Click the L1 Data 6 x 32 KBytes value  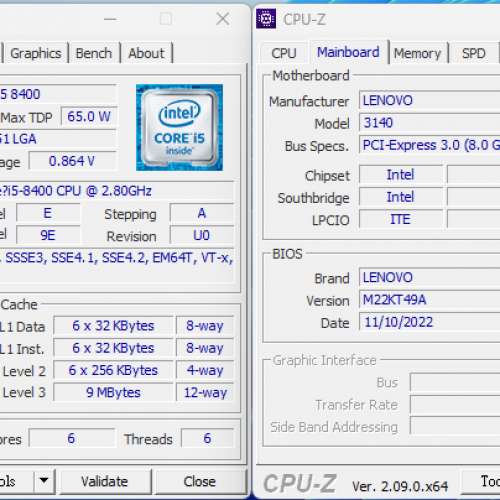coord(113,326)
